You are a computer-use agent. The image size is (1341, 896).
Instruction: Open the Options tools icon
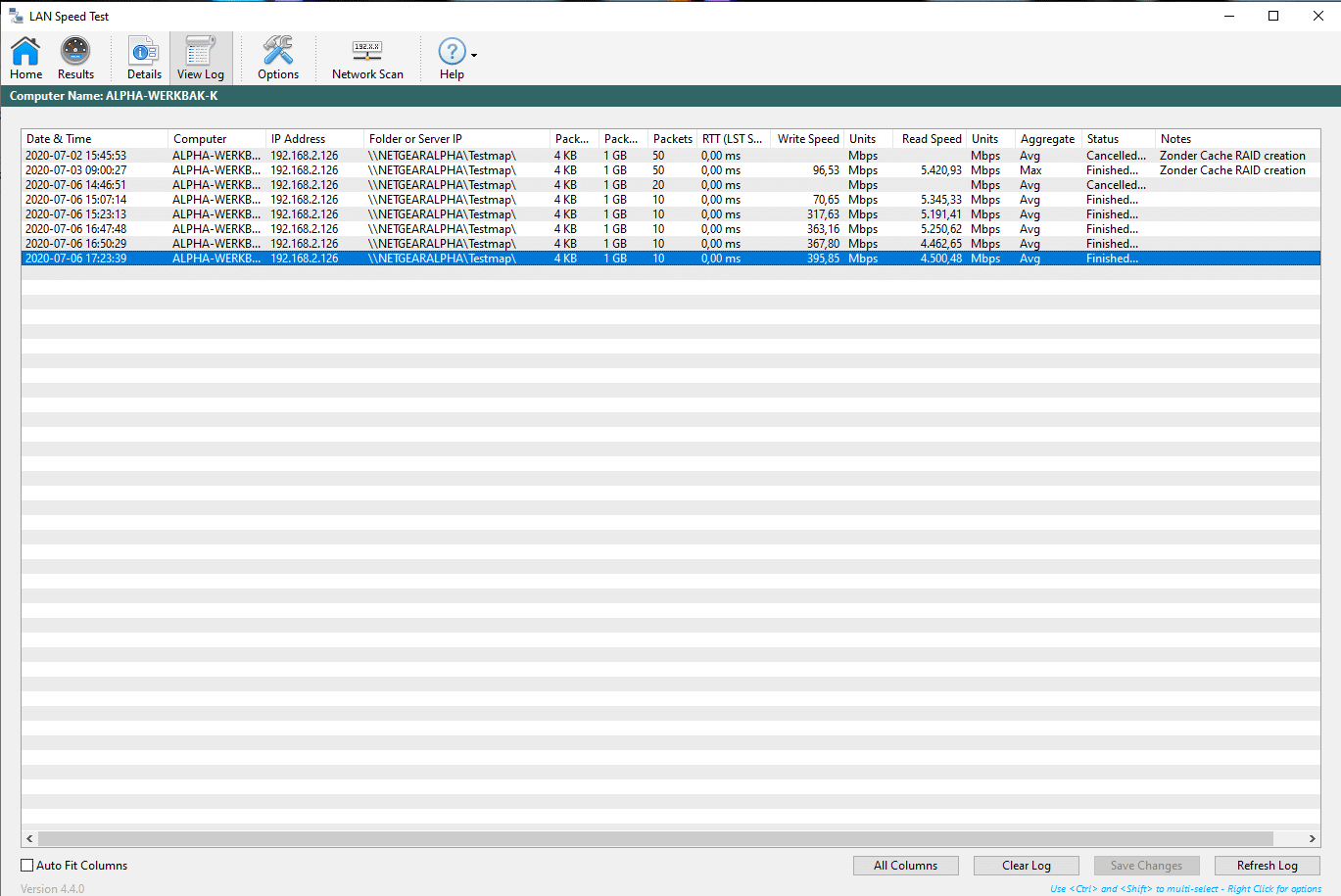(278, 51)
